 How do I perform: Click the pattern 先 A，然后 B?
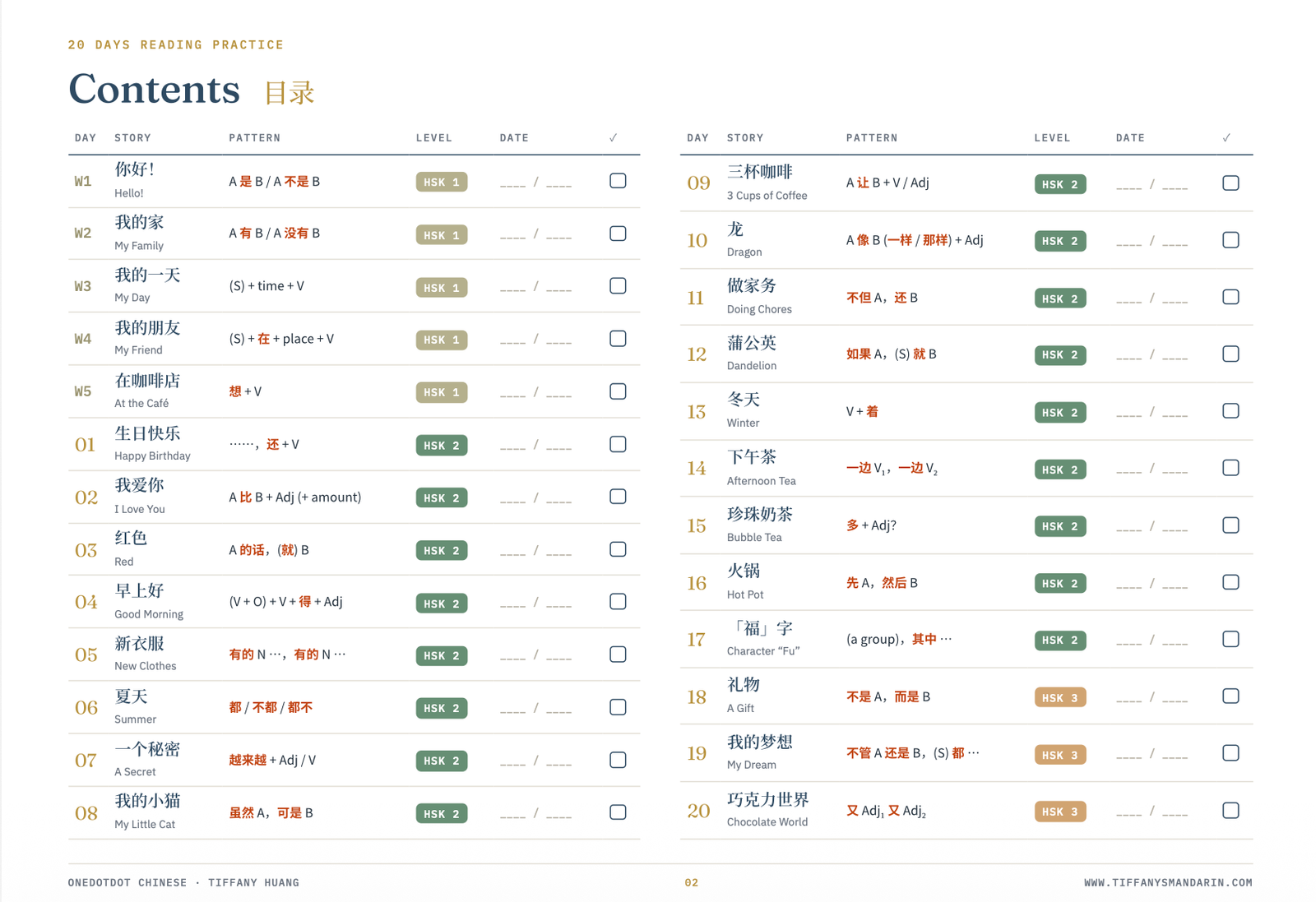point(882,583)
